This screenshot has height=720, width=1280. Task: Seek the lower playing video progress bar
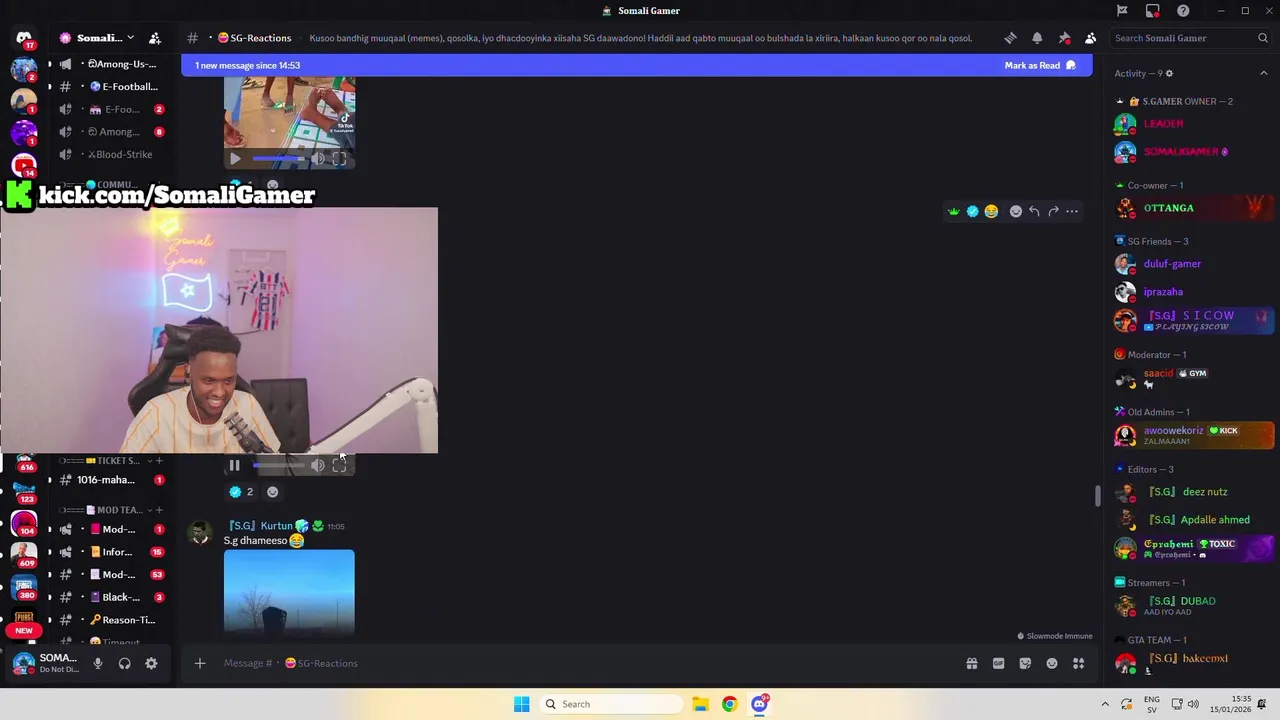[x=278, y=465]
